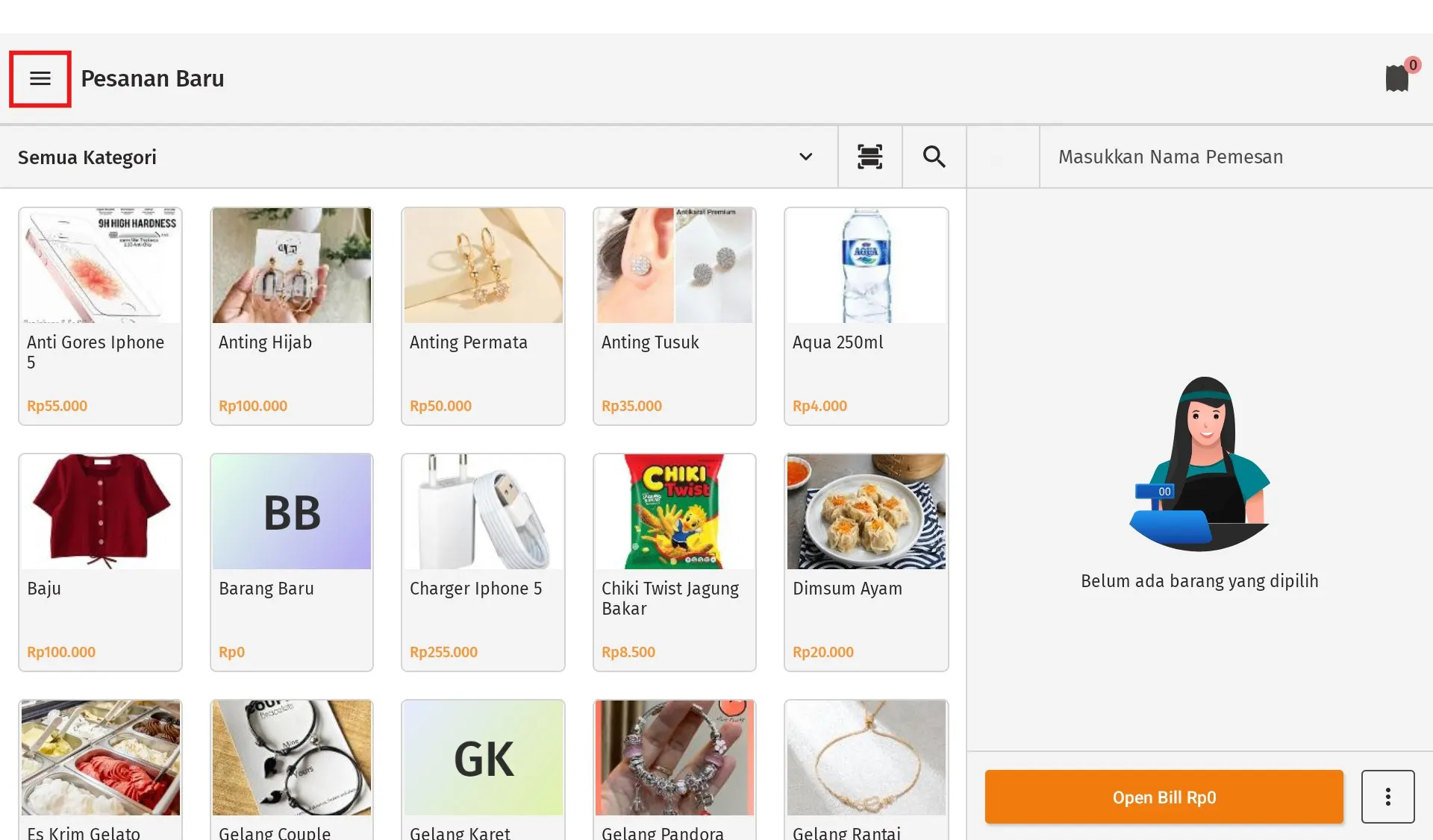Select the Barang Baru item
Screen dimensions: 1433x840
click(x=292, y=562)
